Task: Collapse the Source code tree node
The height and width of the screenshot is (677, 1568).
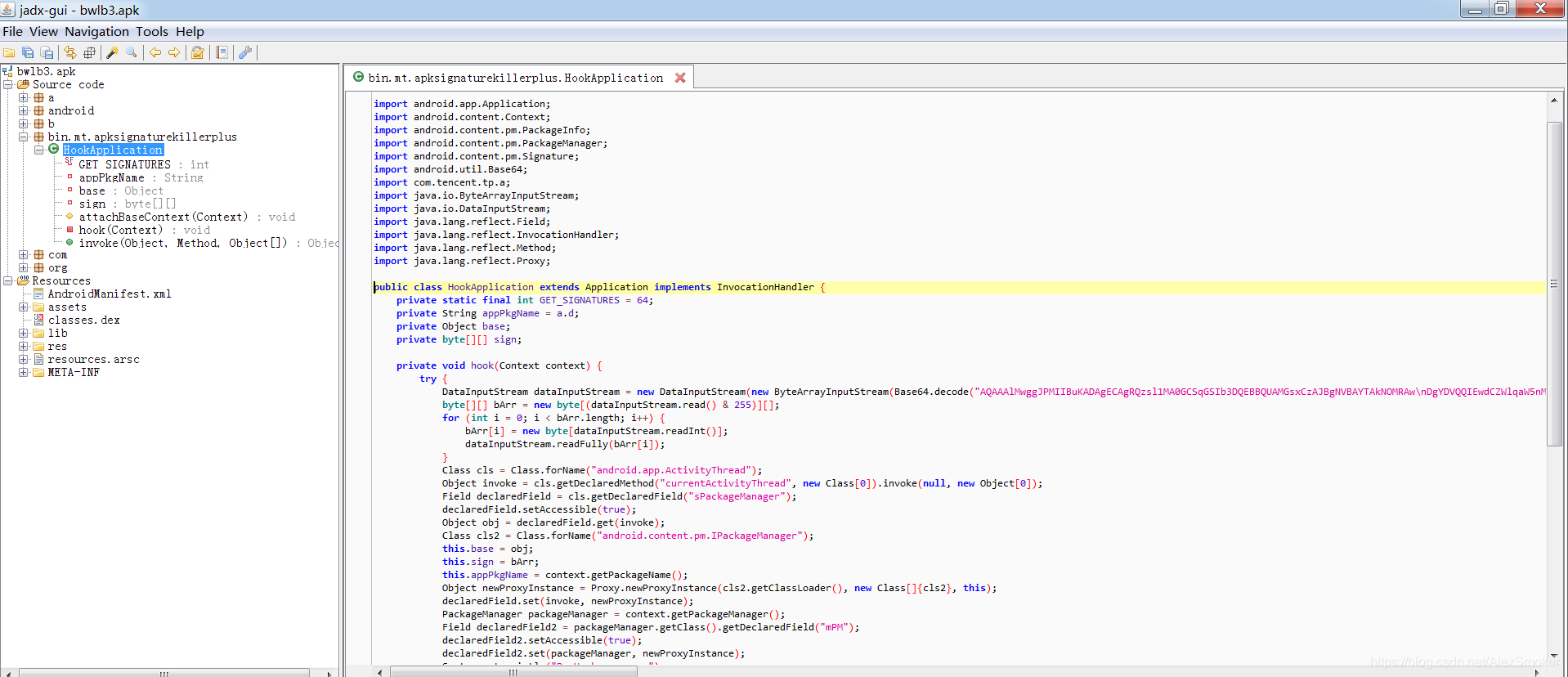Action: [7, 84]
